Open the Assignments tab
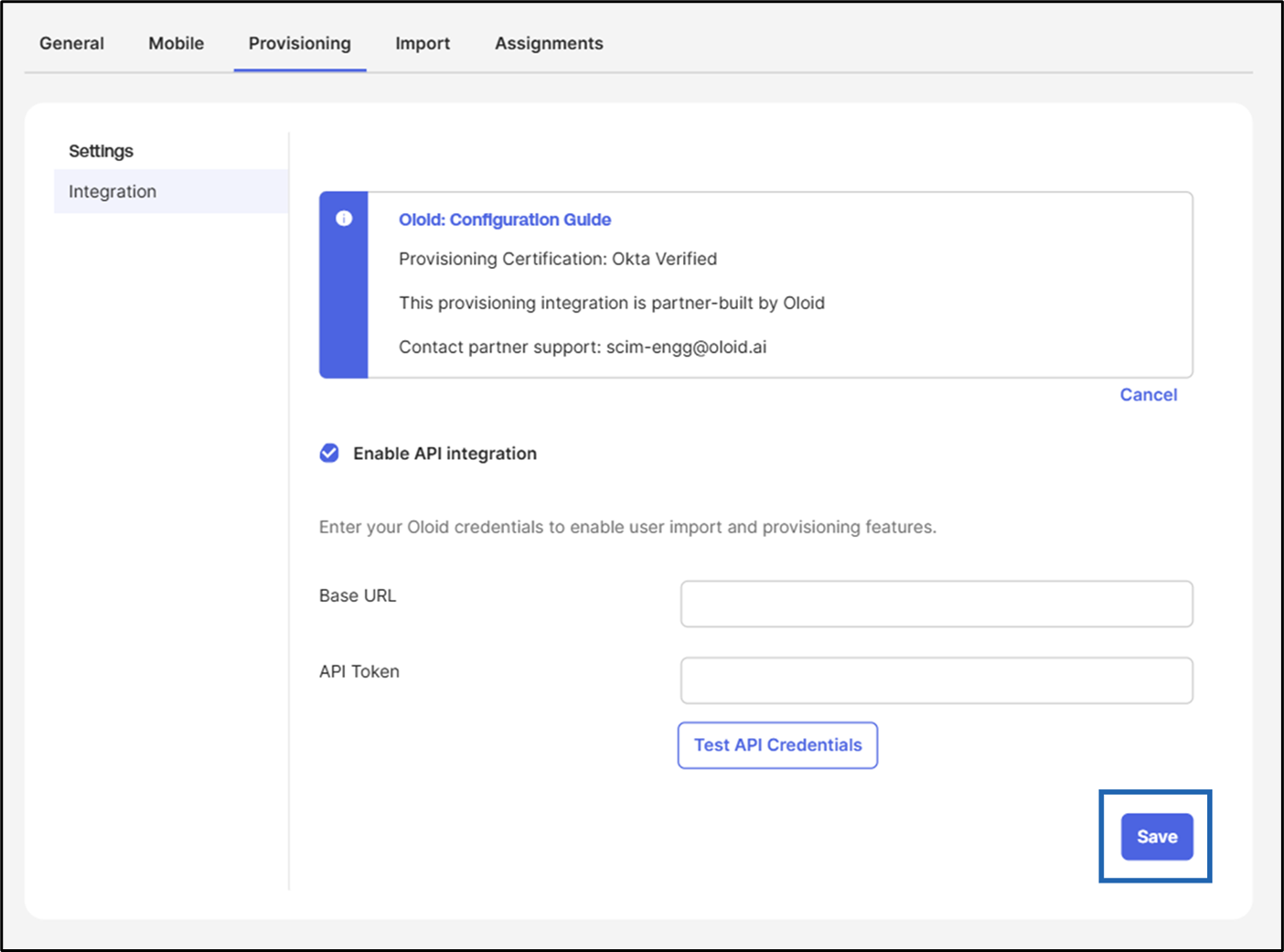 (x=549, y=43)
